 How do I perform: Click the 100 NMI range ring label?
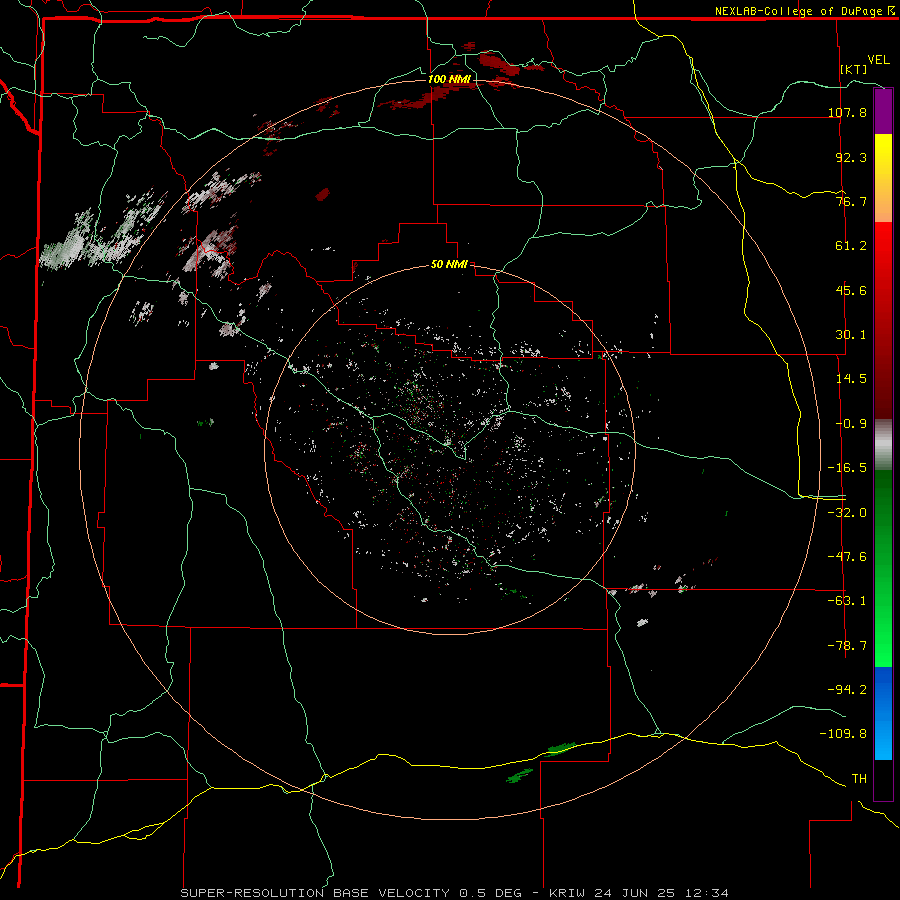449,79
